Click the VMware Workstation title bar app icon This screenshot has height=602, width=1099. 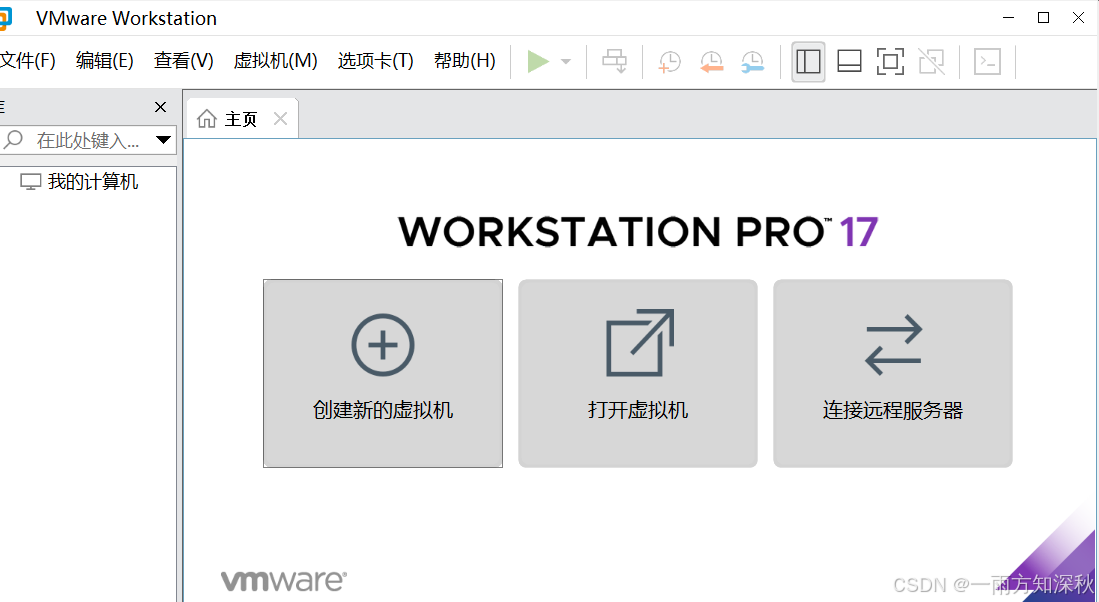coord(5,18)
